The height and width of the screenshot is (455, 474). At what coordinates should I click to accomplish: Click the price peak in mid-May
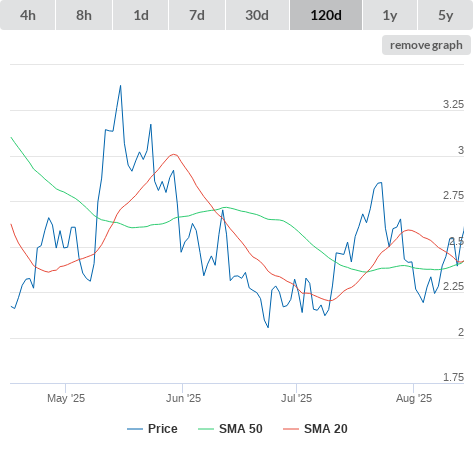pos(120,86)
